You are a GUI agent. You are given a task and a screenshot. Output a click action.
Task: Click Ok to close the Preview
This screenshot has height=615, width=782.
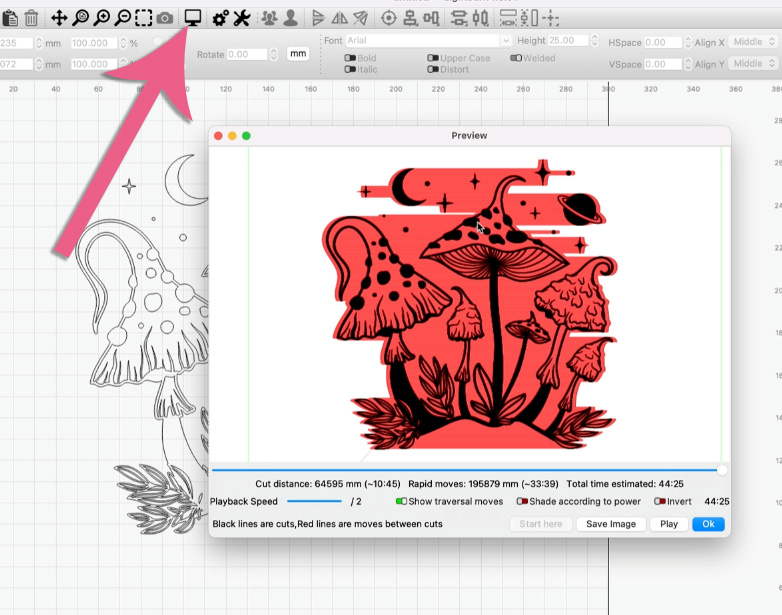[708, 524]
